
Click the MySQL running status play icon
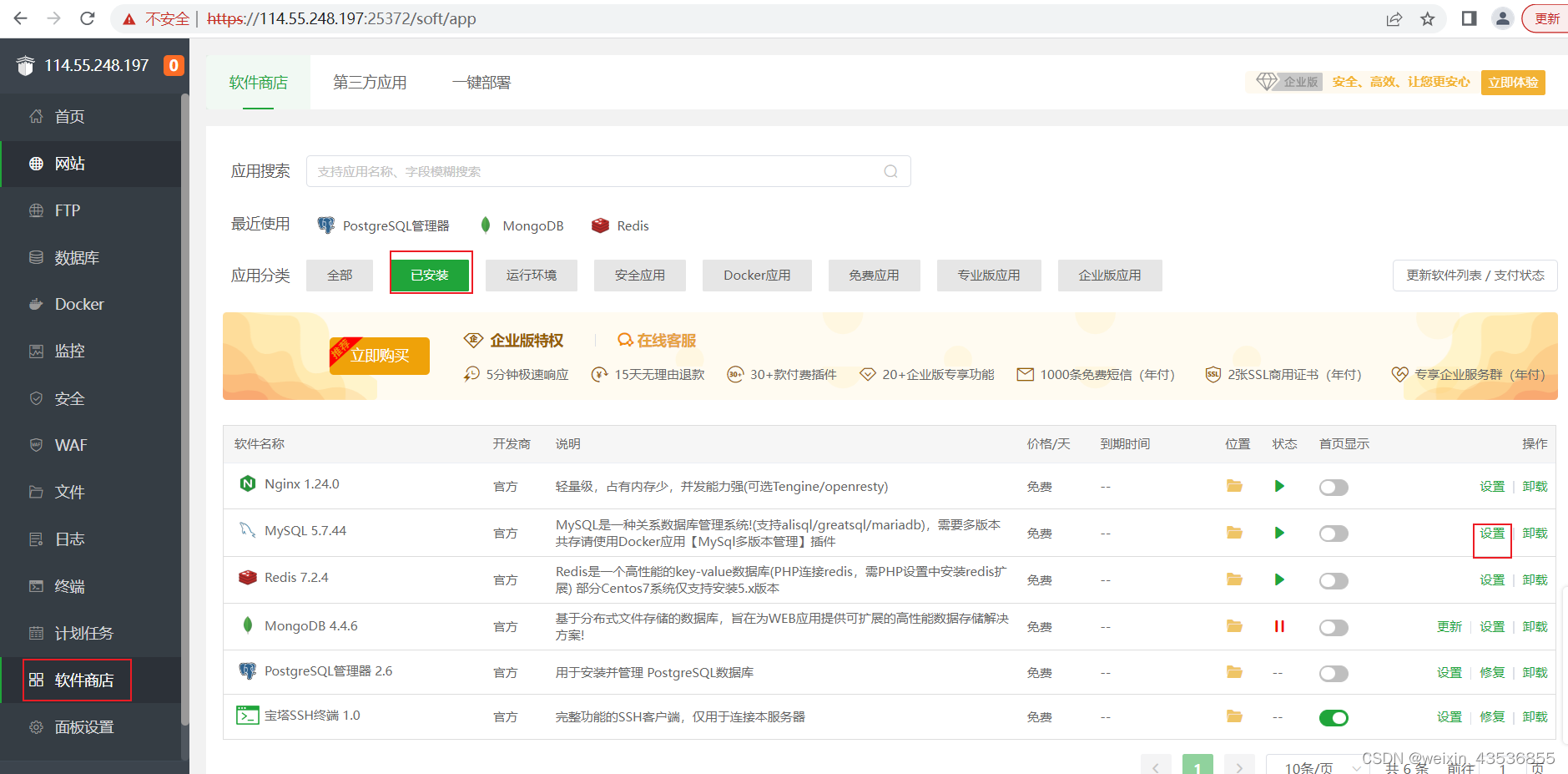pos(1279,533)
